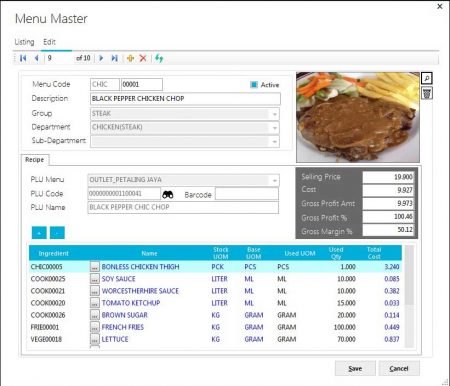Remove menu image trash icon

point(427,93)
